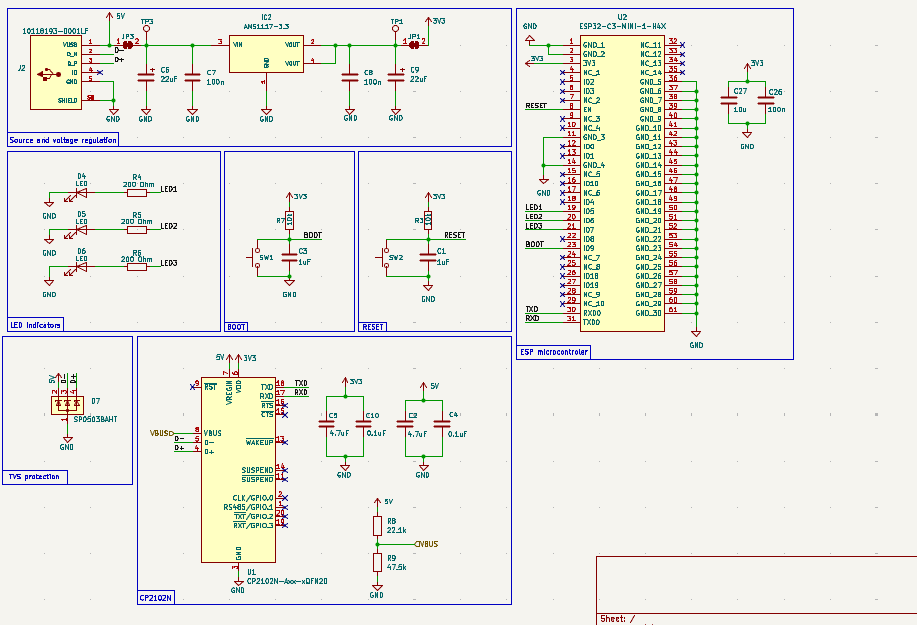Select capacitor C1 1uF

coord(428,257)
